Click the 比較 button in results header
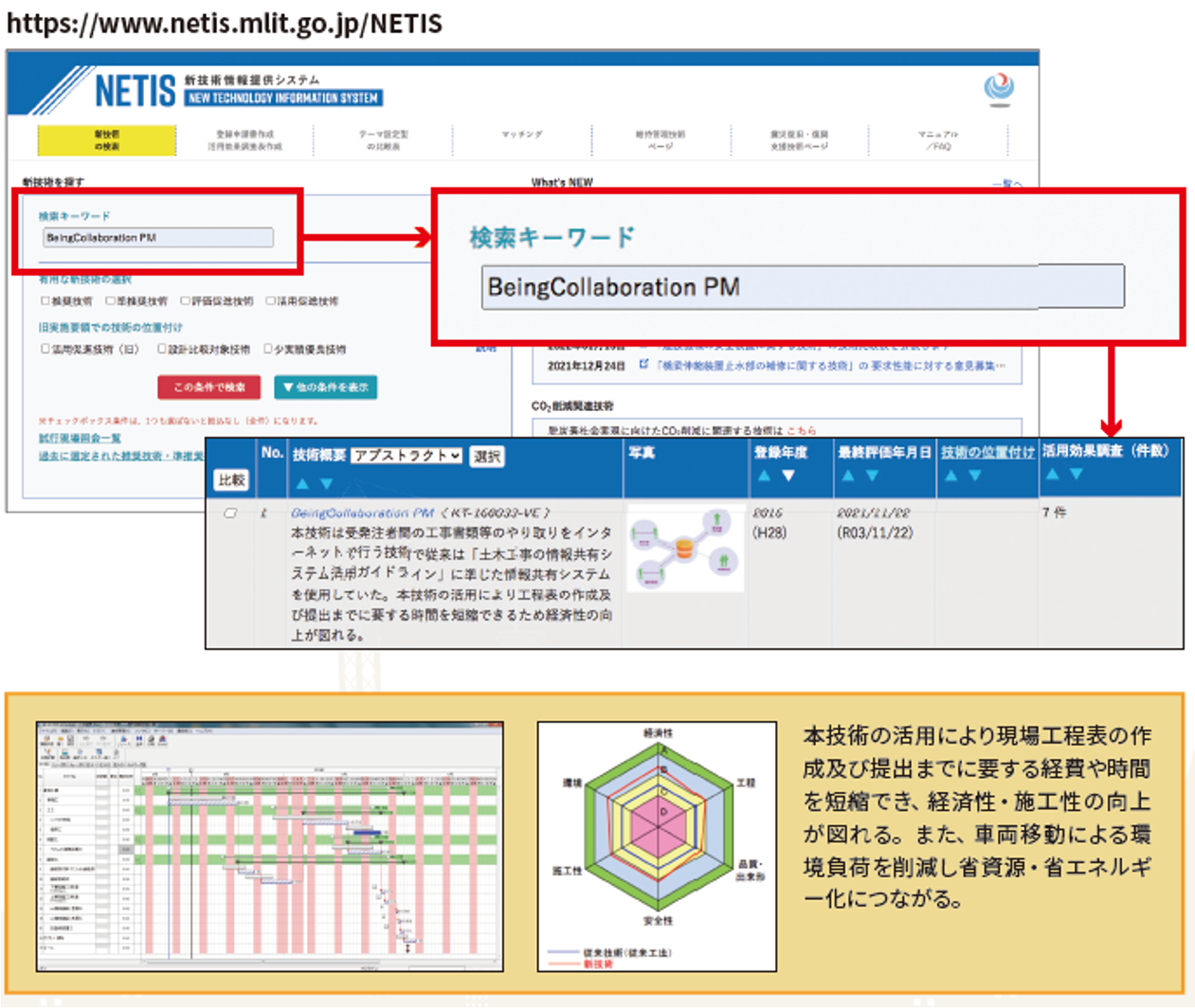This screenshot has width=1195, height=1008. [231, 480]
